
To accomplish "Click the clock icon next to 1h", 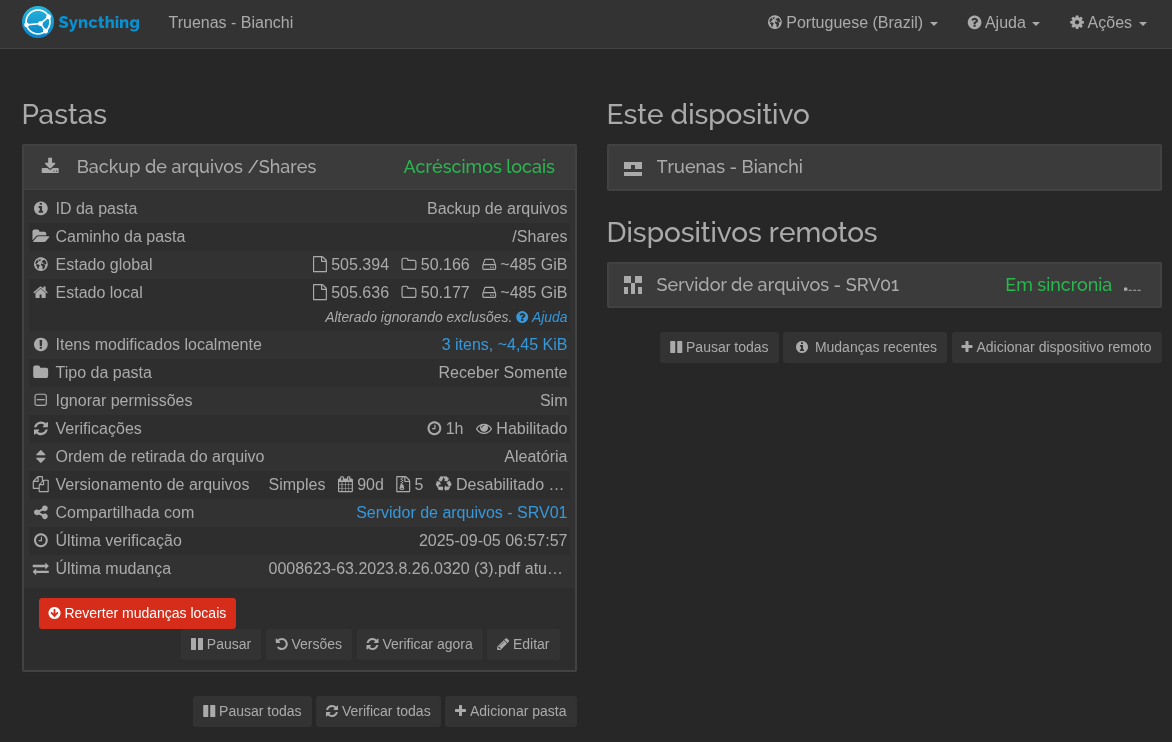I will tap(434, 428).
